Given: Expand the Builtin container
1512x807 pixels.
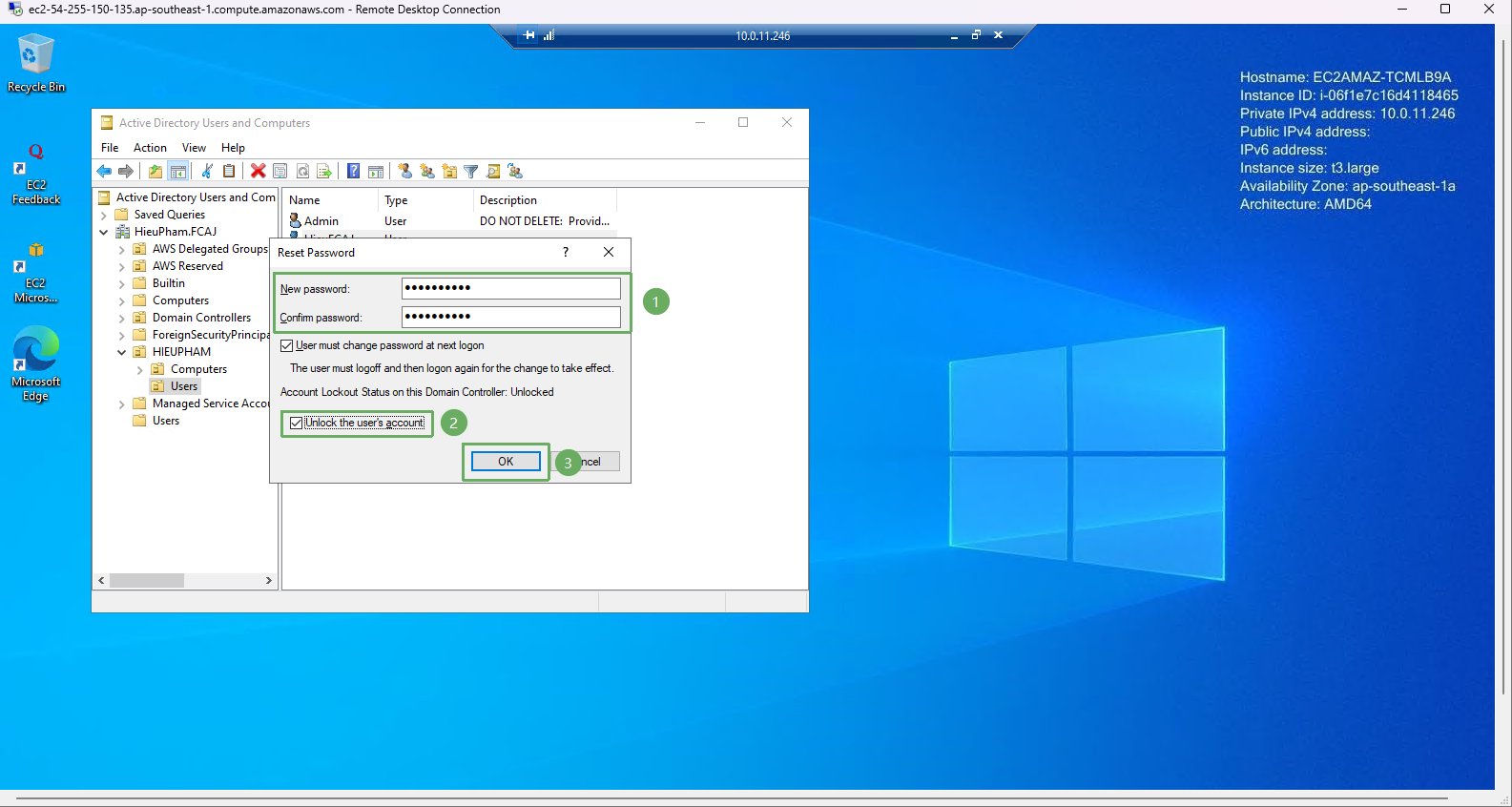Looking at the screenshot, I should point(122,284).
